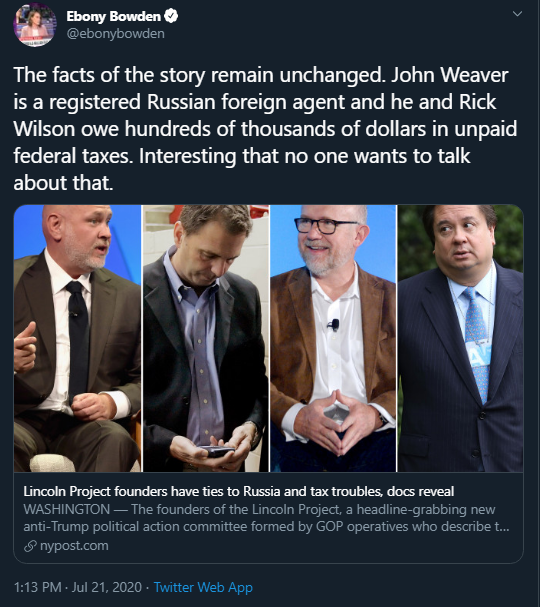Open the Lincoln Project founders article headline
This screenshot has height=607, width=540.
coord(238,491)
